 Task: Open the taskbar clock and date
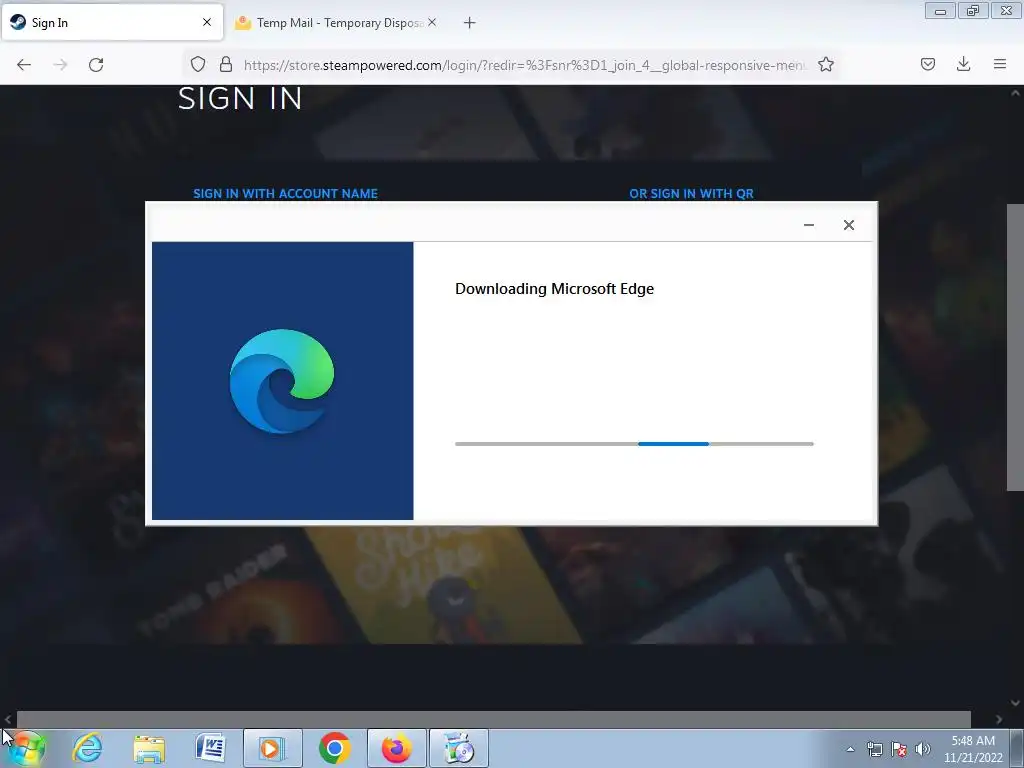tap(973, 749)
